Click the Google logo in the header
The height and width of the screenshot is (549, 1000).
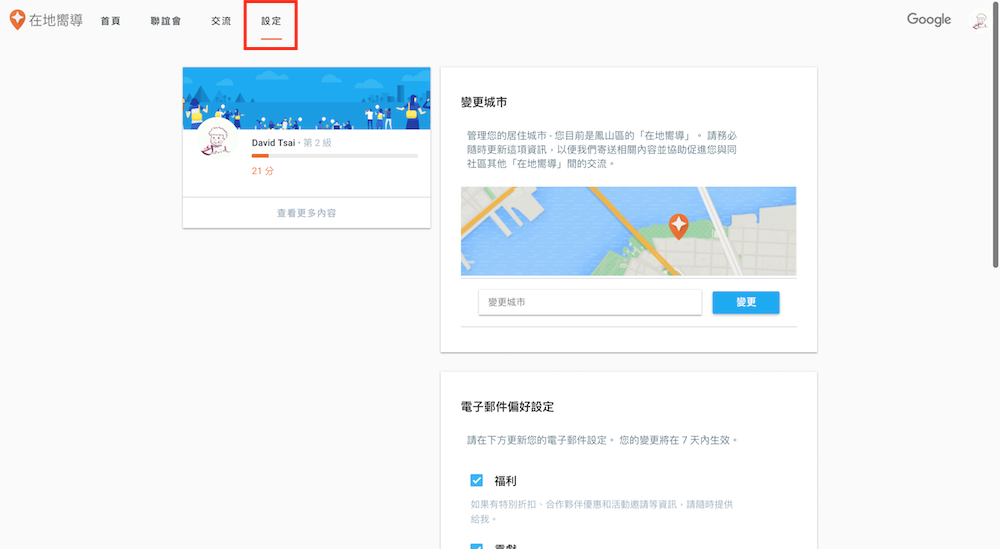[x=928, y=20]
